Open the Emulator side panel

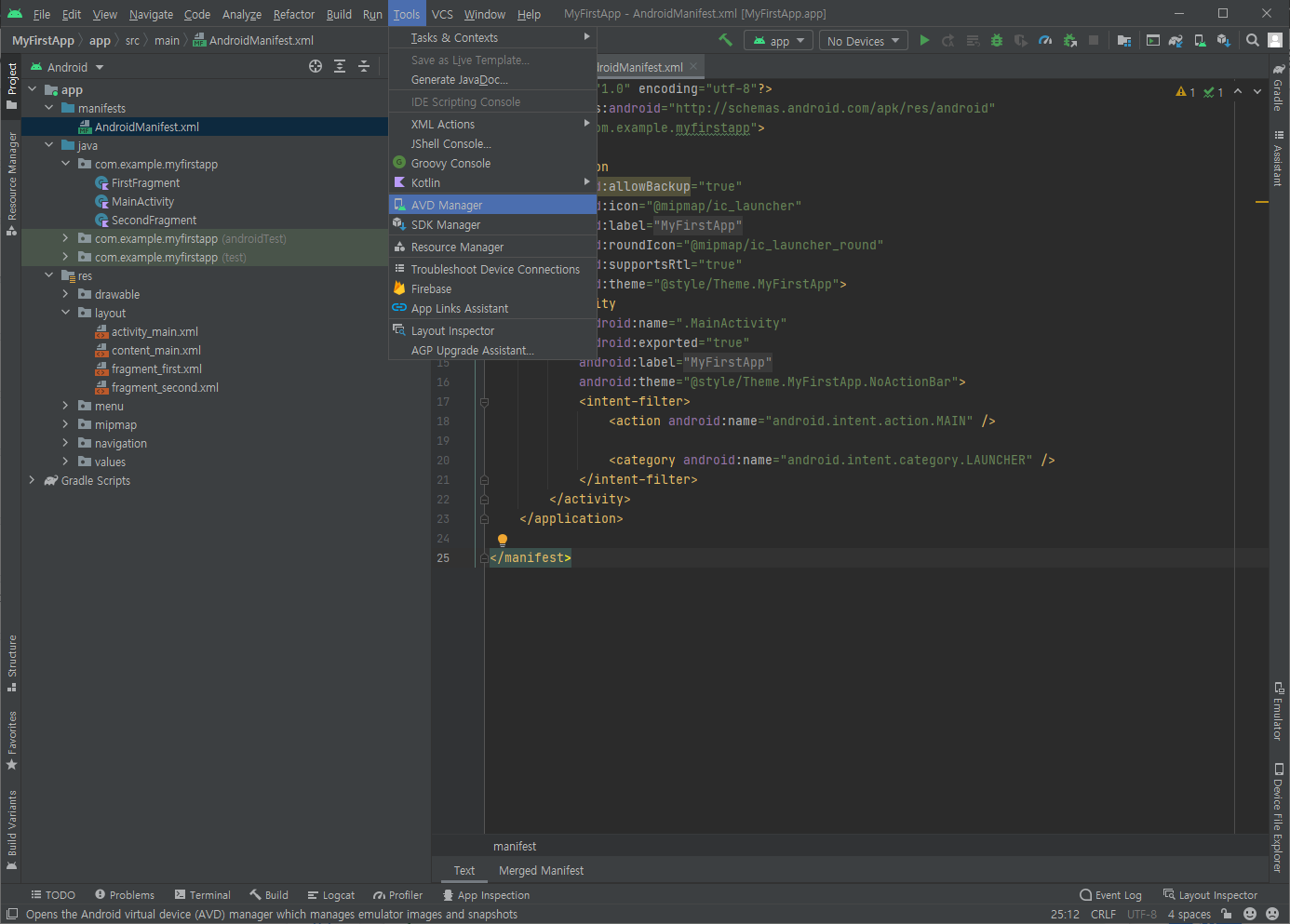pos(1279,711)
